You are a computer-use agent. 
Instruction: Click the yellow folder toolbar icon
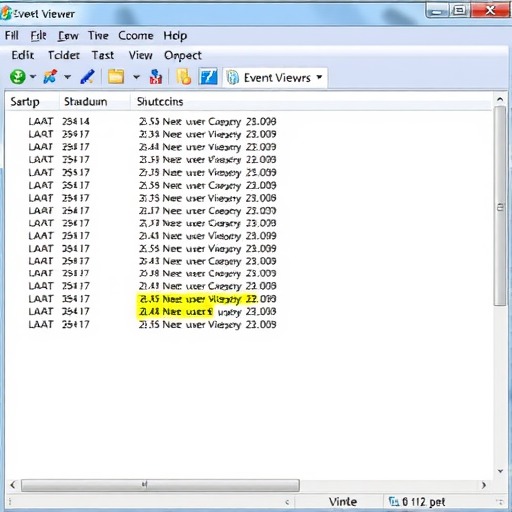pos(116,77)
